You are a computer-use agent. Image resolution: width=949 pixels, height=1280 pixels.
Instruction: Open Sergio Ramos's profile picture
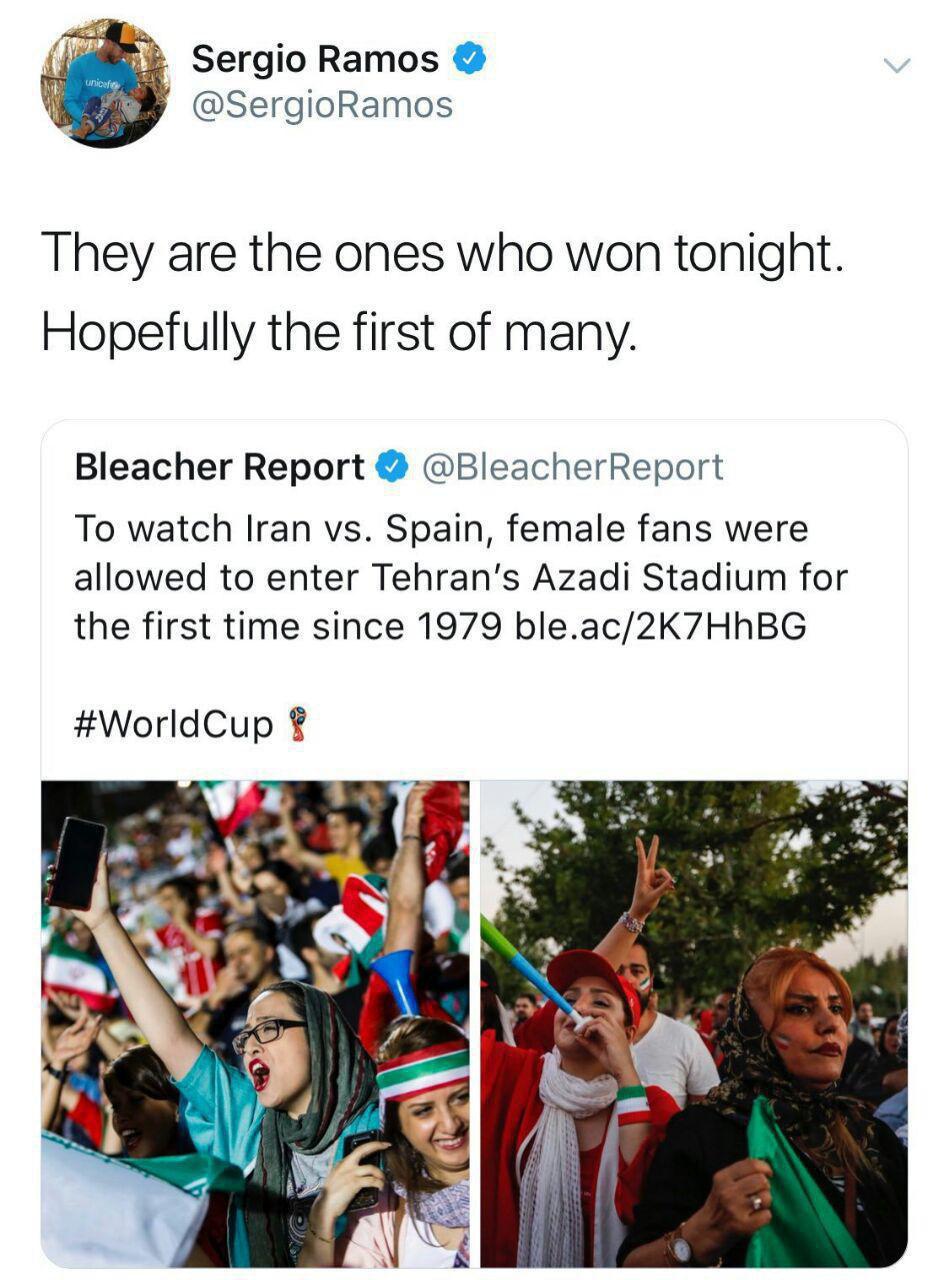(105, 84)
